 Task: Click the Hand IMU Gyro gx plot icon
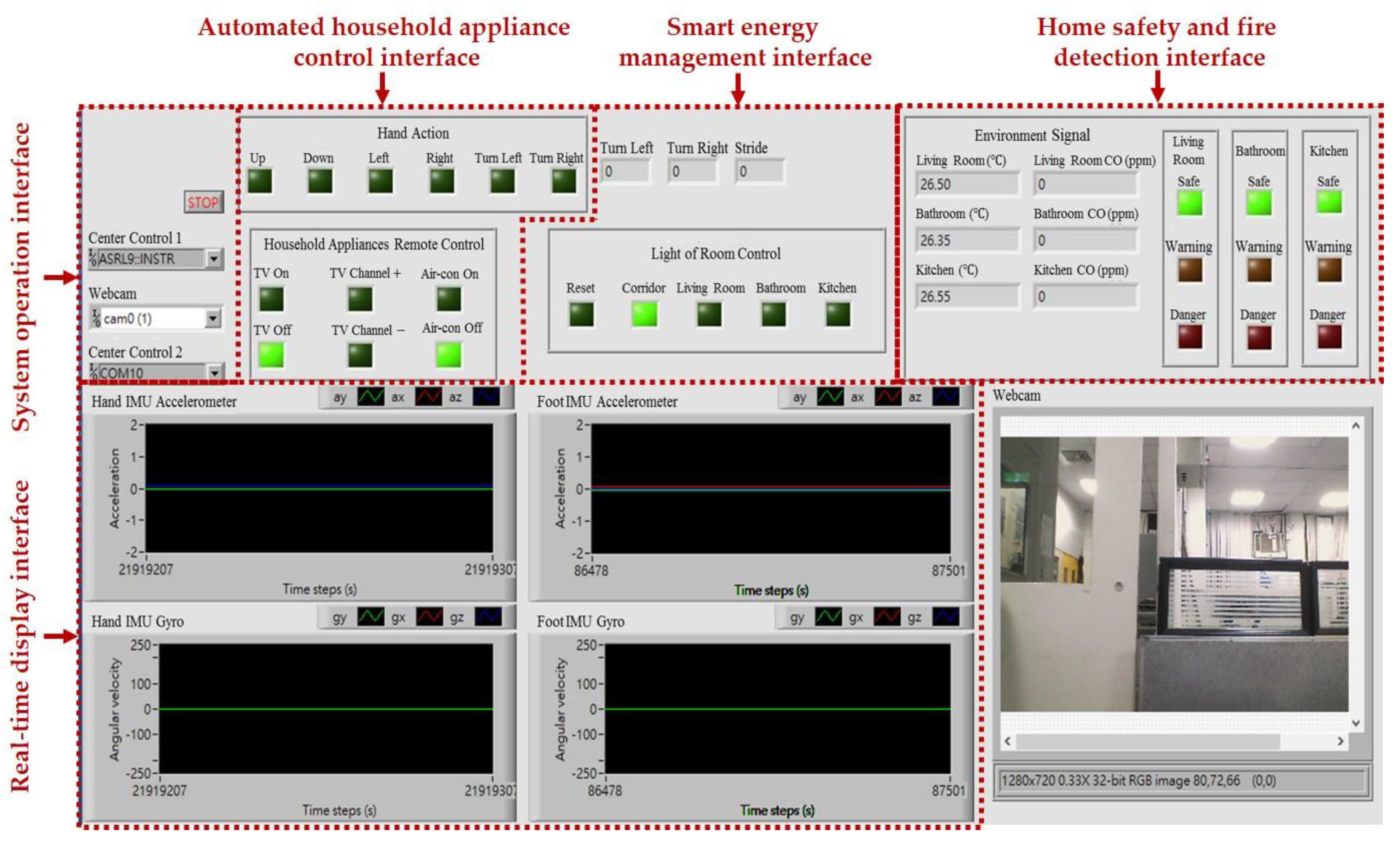pyautogui.click(x=429, y=617)
